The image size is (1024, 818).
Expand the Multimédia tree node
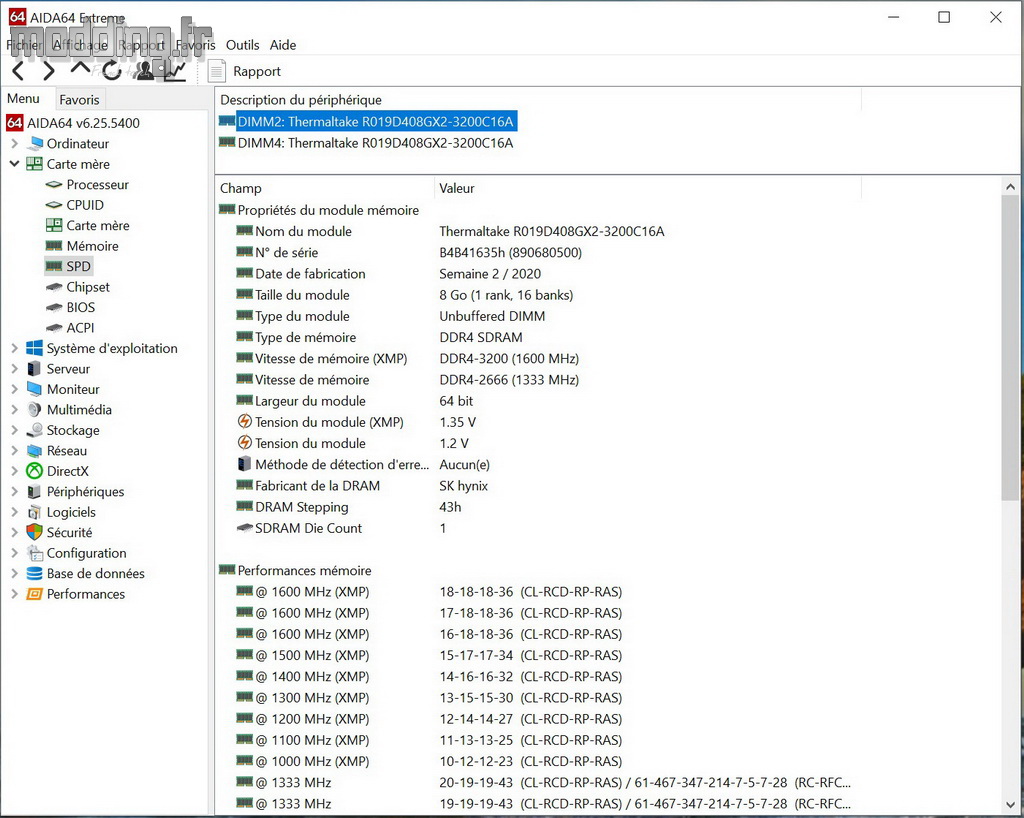14,409
